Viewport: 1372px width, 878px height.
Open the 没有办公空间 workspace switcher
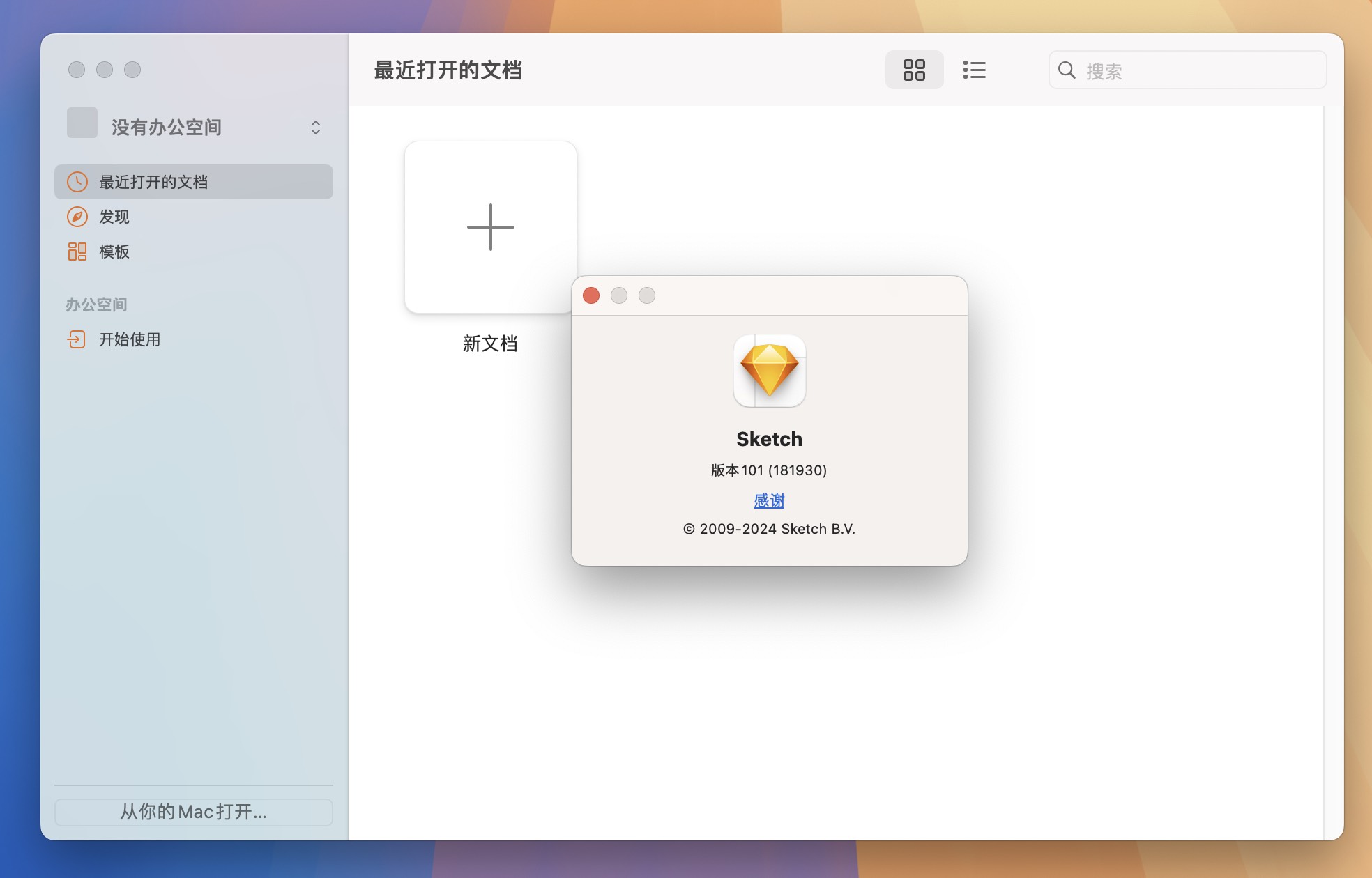pyautogui.click(x=194, y=128)
